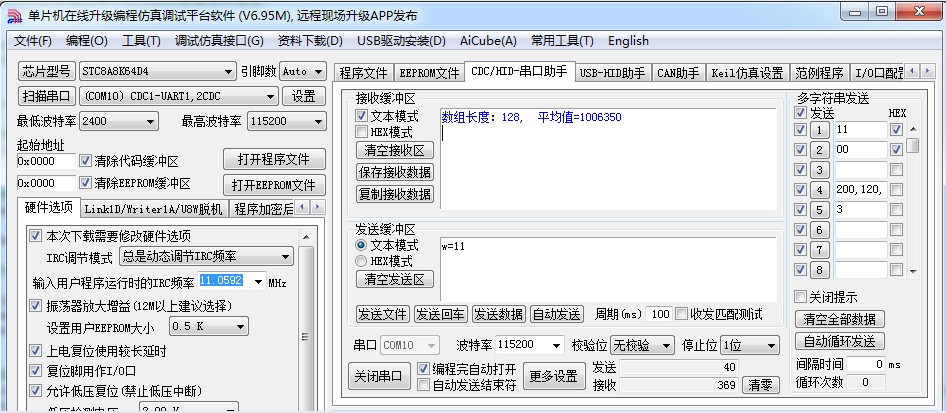Click 保存接收数据 button

coord(395,172)
